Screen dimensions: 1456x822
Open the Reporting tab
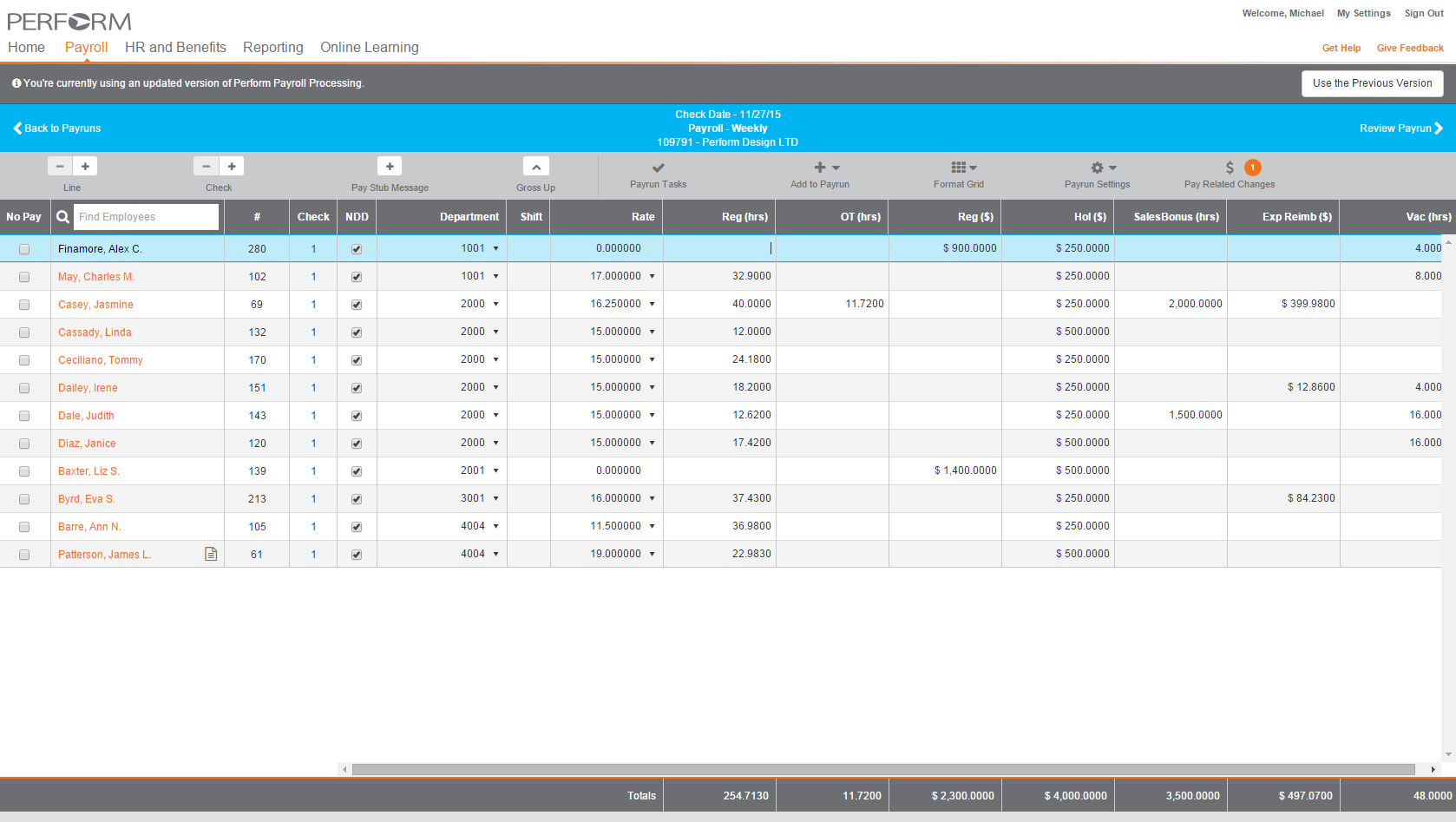click(273, 48)
